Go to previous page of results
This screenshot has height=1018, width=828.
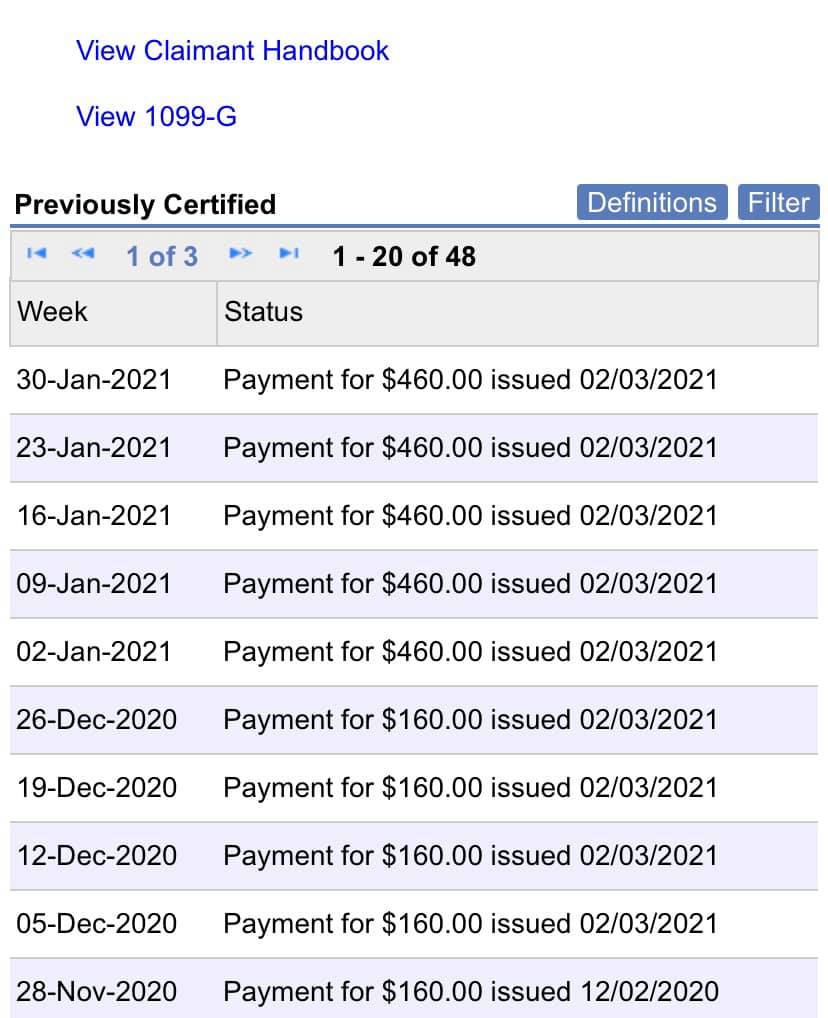83,253
